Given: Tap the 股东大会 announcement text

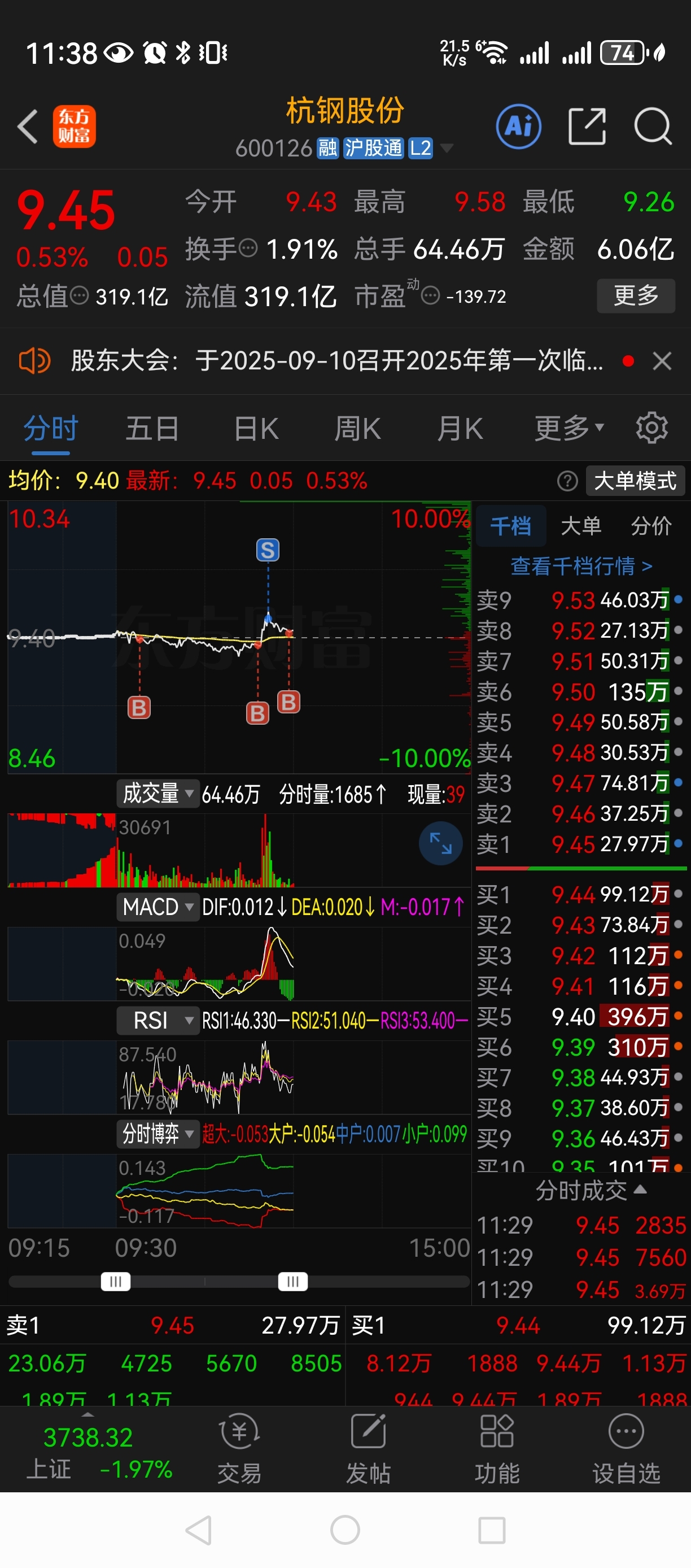Looking at the screenshot, I should pyautogui.click(x=337, y=361).
